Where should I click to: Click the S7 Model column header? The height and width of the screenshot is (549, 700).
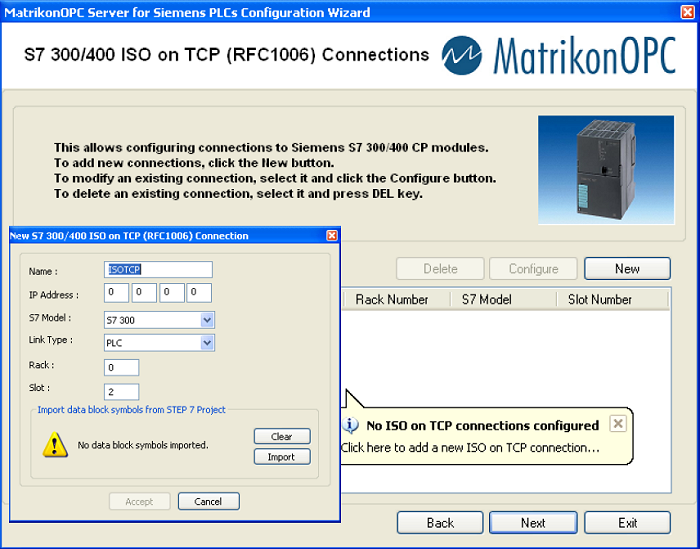(x=503, y=299)
